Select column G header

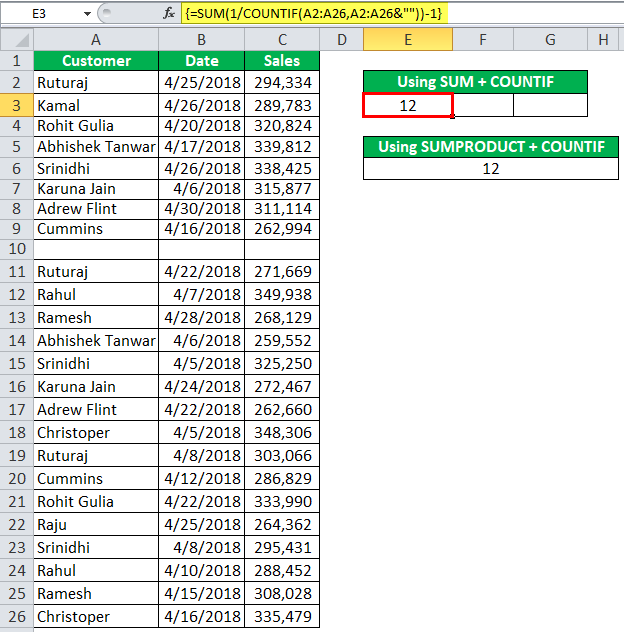(x=550, y=40)
